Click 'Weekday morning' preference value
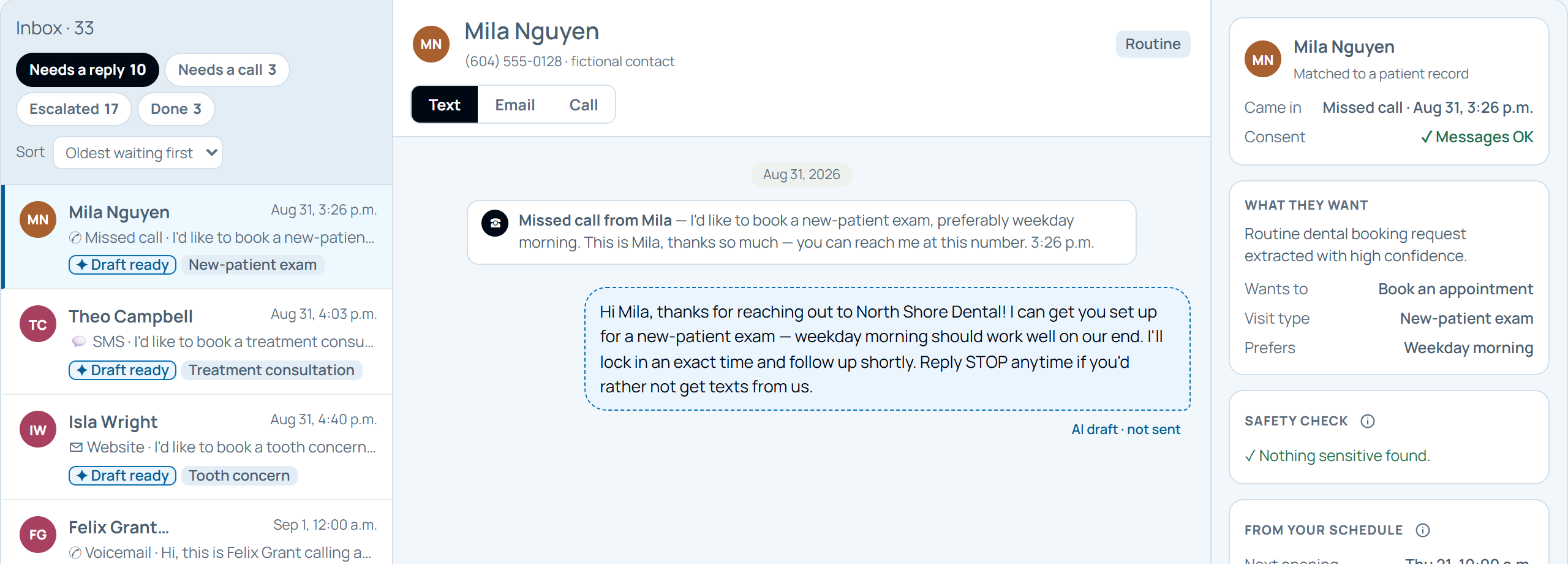1568x564 pixels. [x=1468, y=348]
